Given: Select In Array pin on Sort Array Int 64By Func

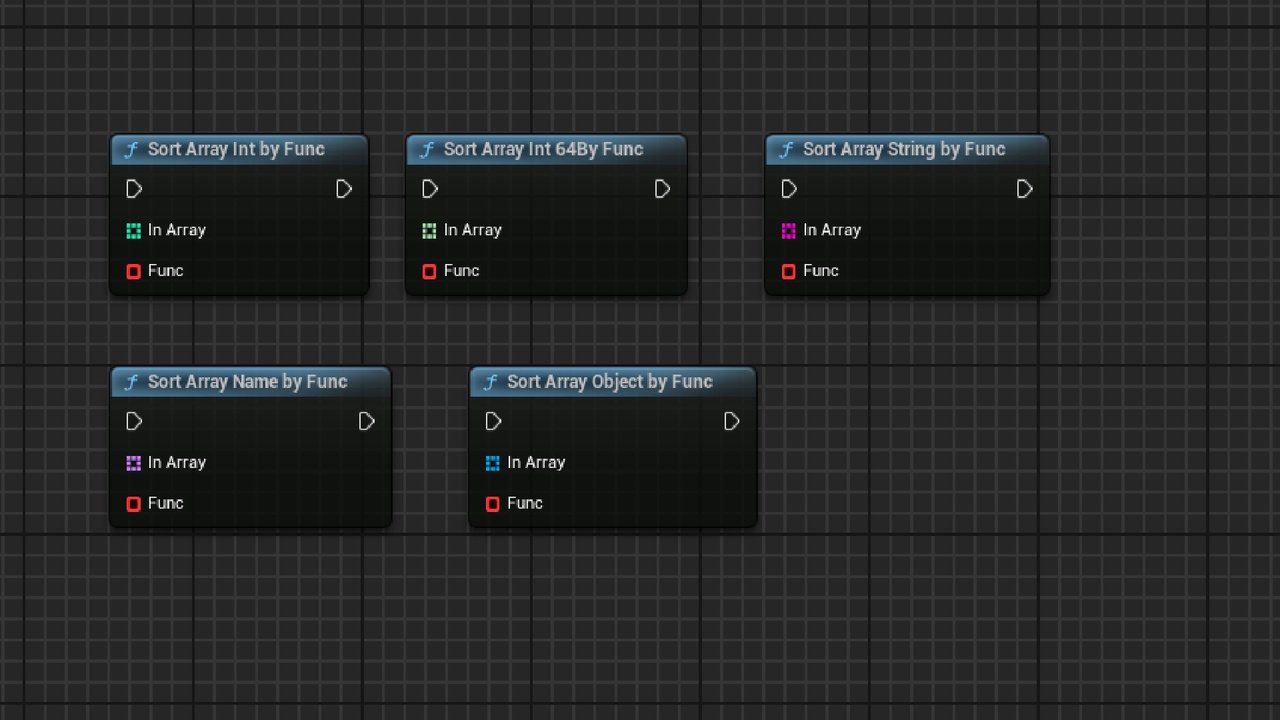Looking at the screenshot, I should click(x=430, y=231).
